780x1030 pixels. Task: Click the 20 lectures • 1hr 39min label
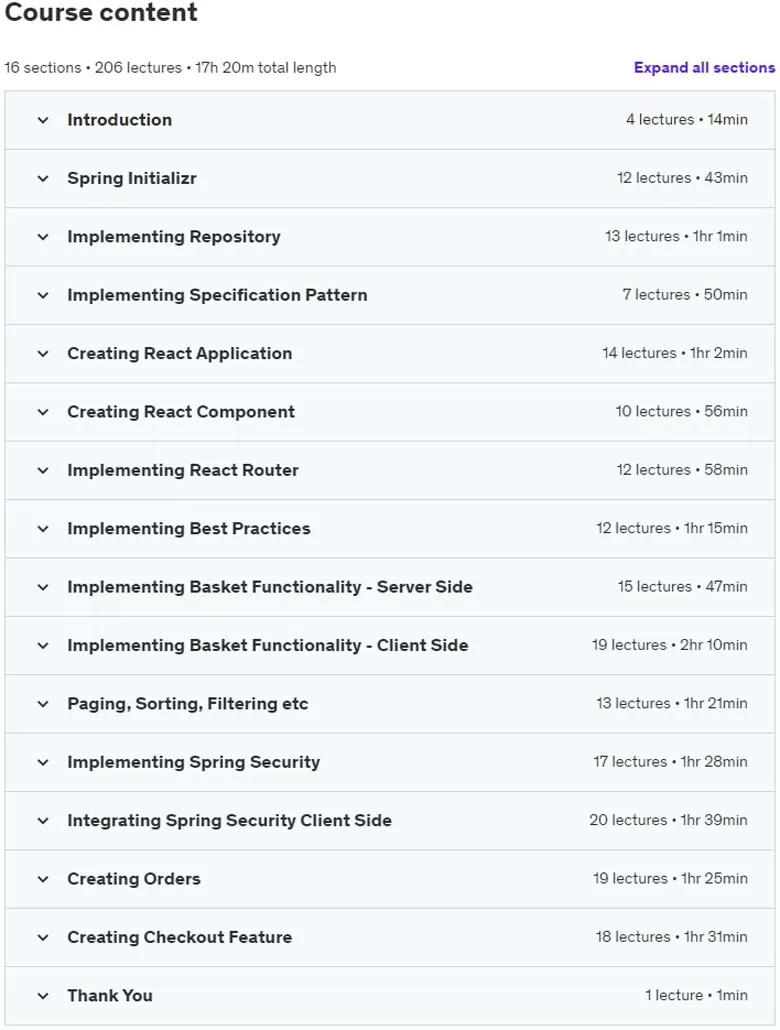[668, 820]
